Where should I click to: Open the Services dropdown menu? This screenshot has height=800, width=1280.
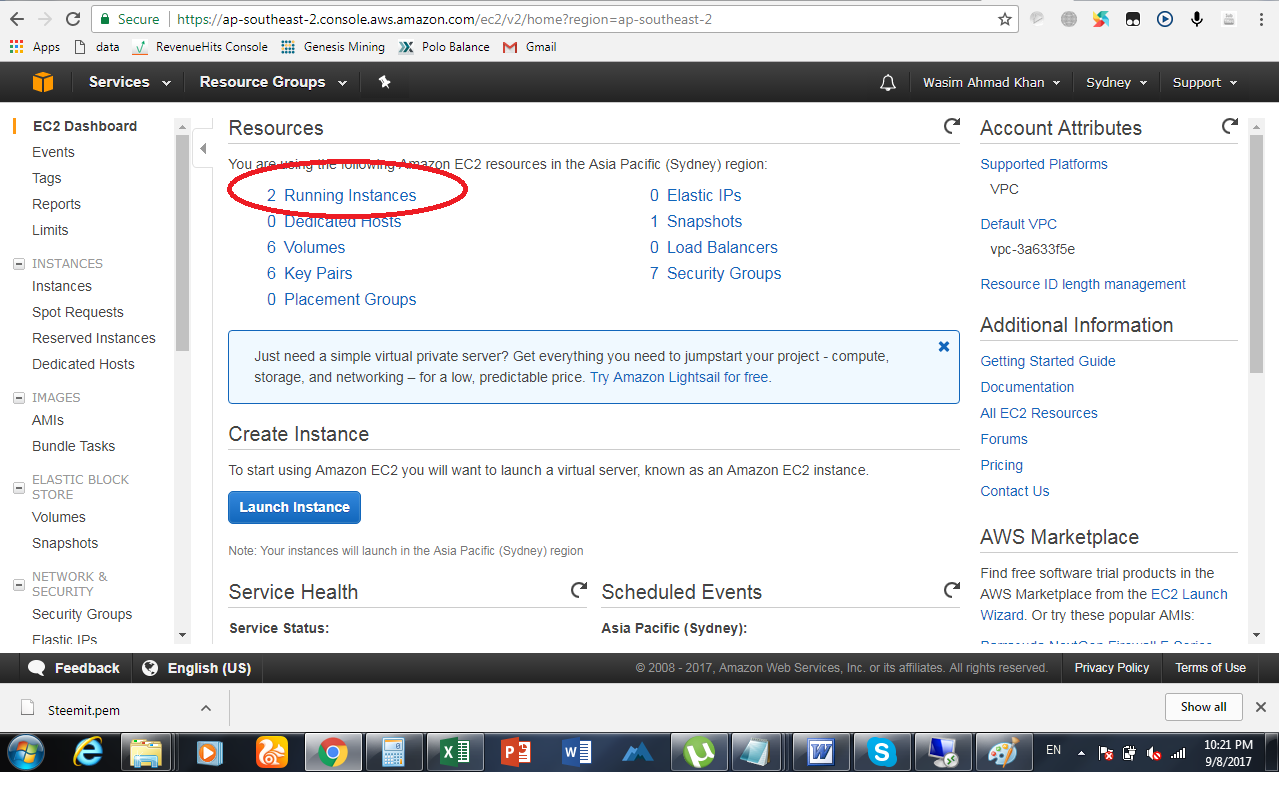[x=129, y=82]
